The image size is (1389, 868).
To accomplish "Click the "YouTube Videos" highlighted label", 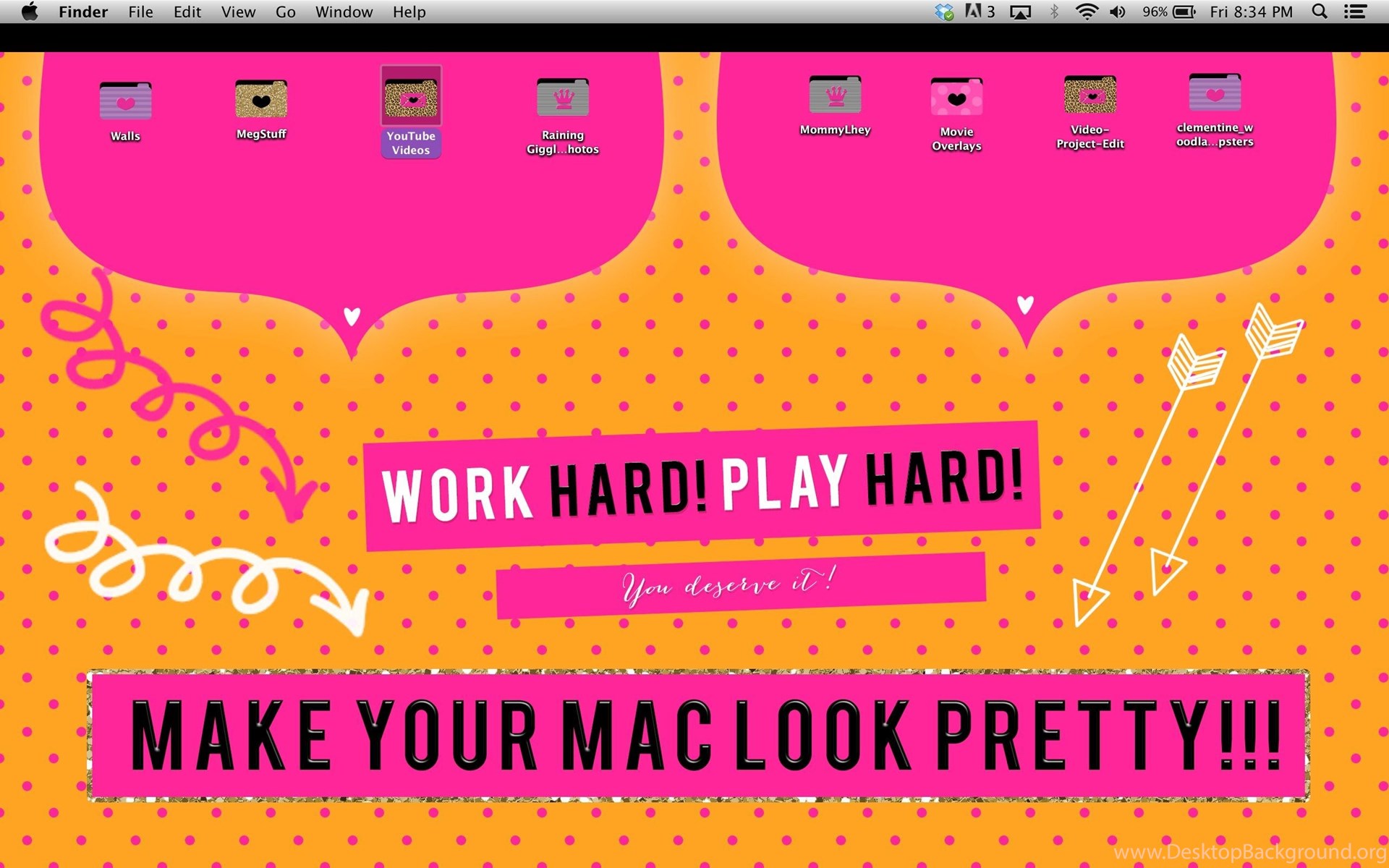I will tap(411, 143).
